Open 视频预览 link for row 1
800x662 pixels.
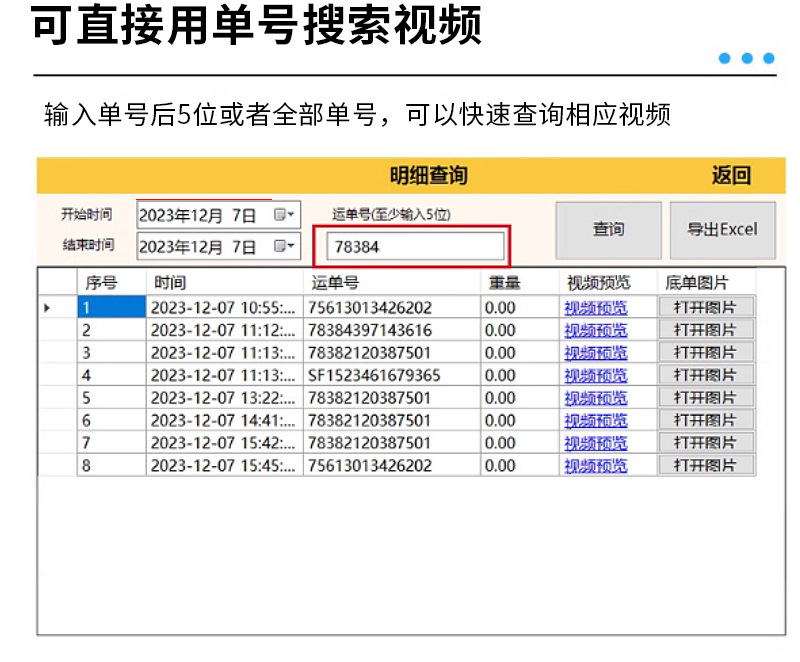pyautogui.click(x=595, y=308)
